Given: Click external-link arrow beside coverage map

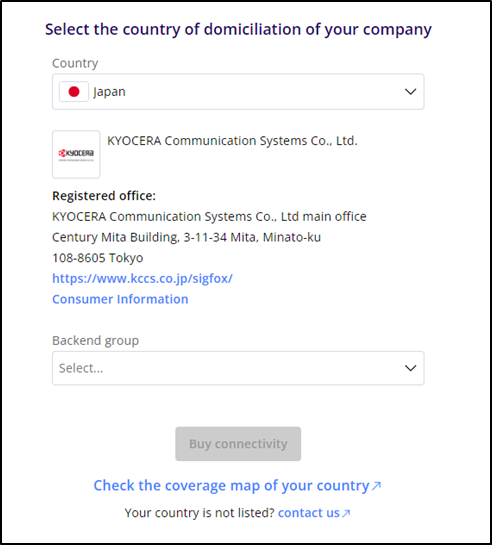Looking at the screenshot, I should pyautogui.click(x=376, y=486).
